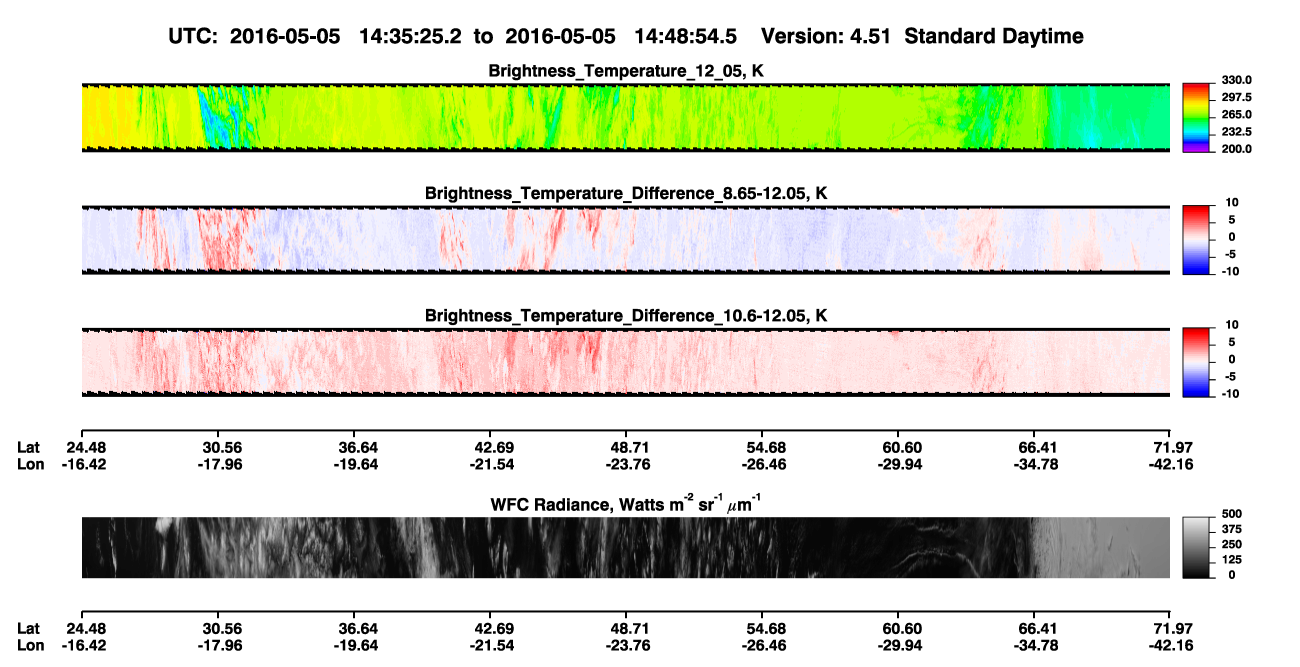
Task: Click lower axis latitude 48.71
Action: pos(626,628)
